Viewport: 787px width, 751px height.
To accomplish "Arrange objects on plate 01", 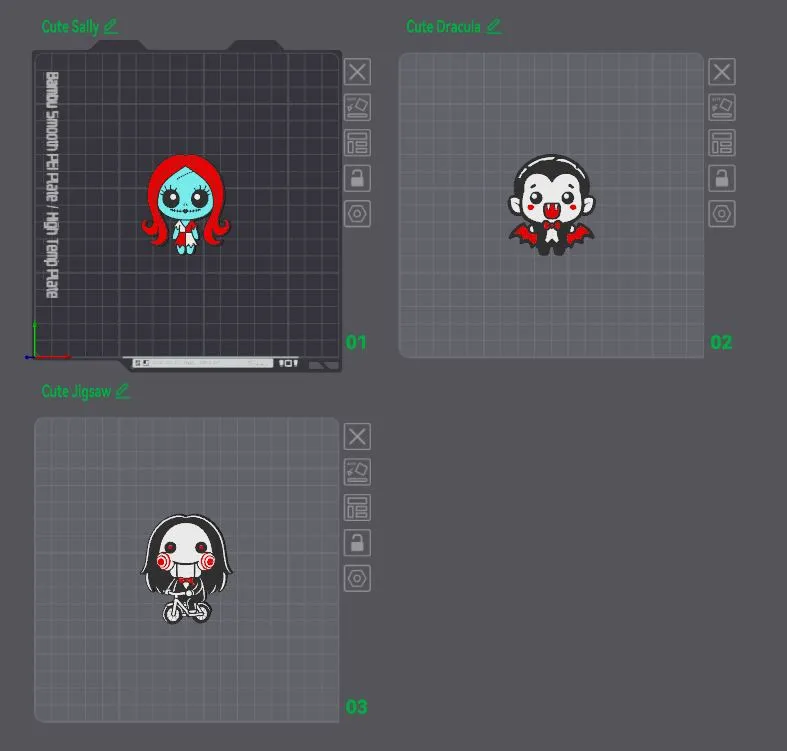I will pyautogui.click(x=357, y=143).
